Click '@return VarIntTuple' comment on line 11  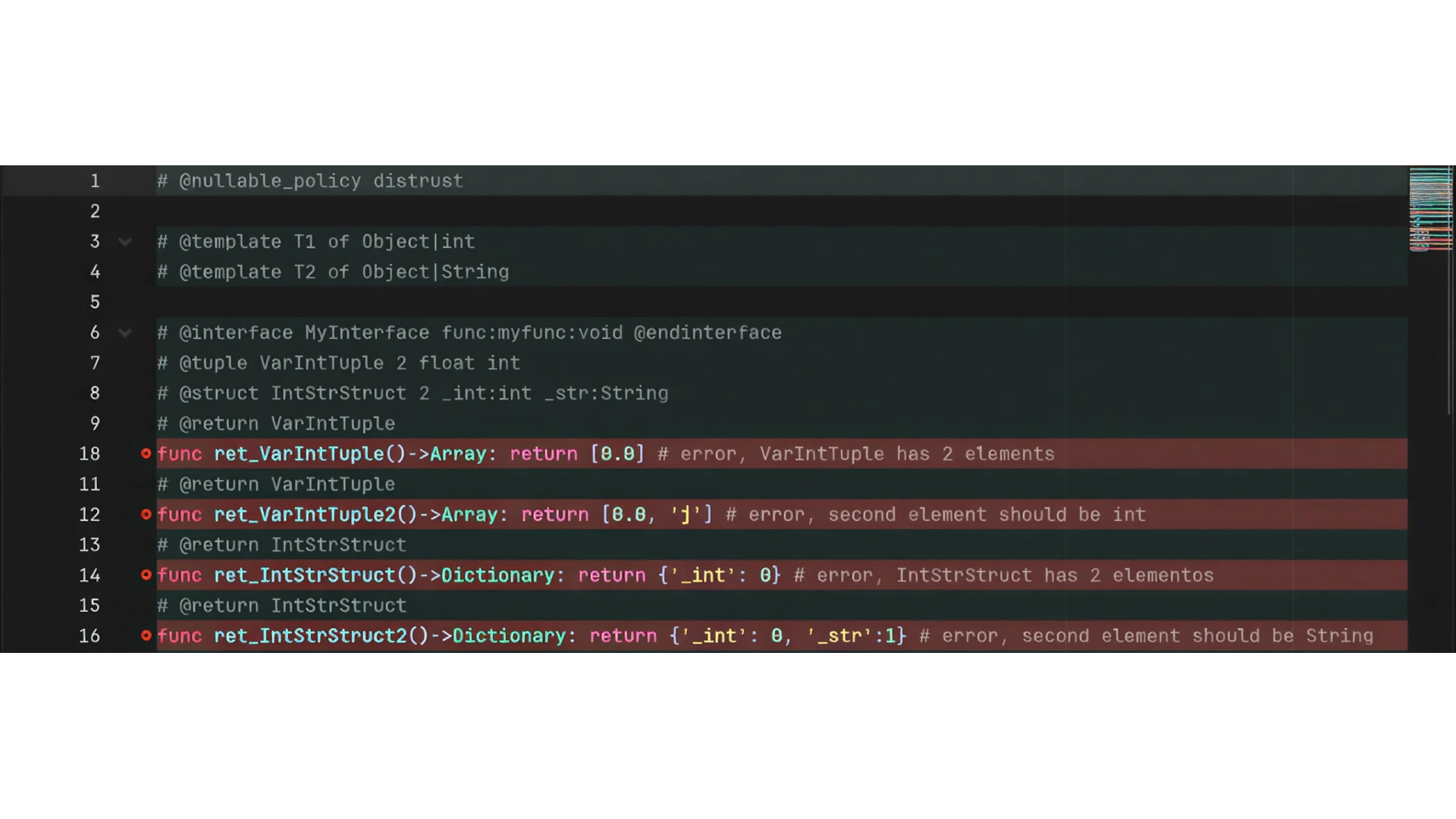pos(276,484)
